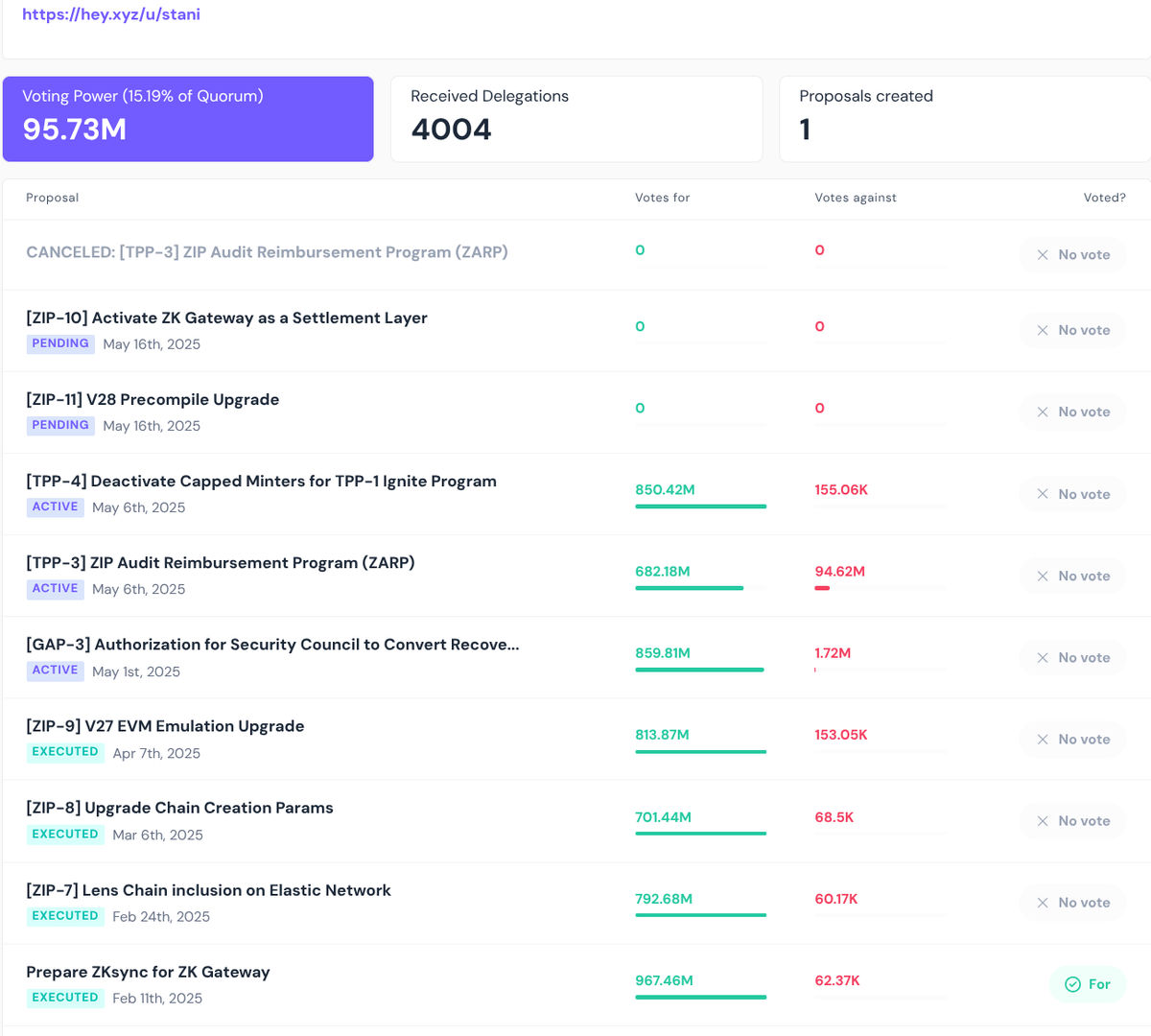Image resolution: width=1151 pixels, height=1036 pixels.
Task: Click the Voted? column header
Action: click(1105, 198)
